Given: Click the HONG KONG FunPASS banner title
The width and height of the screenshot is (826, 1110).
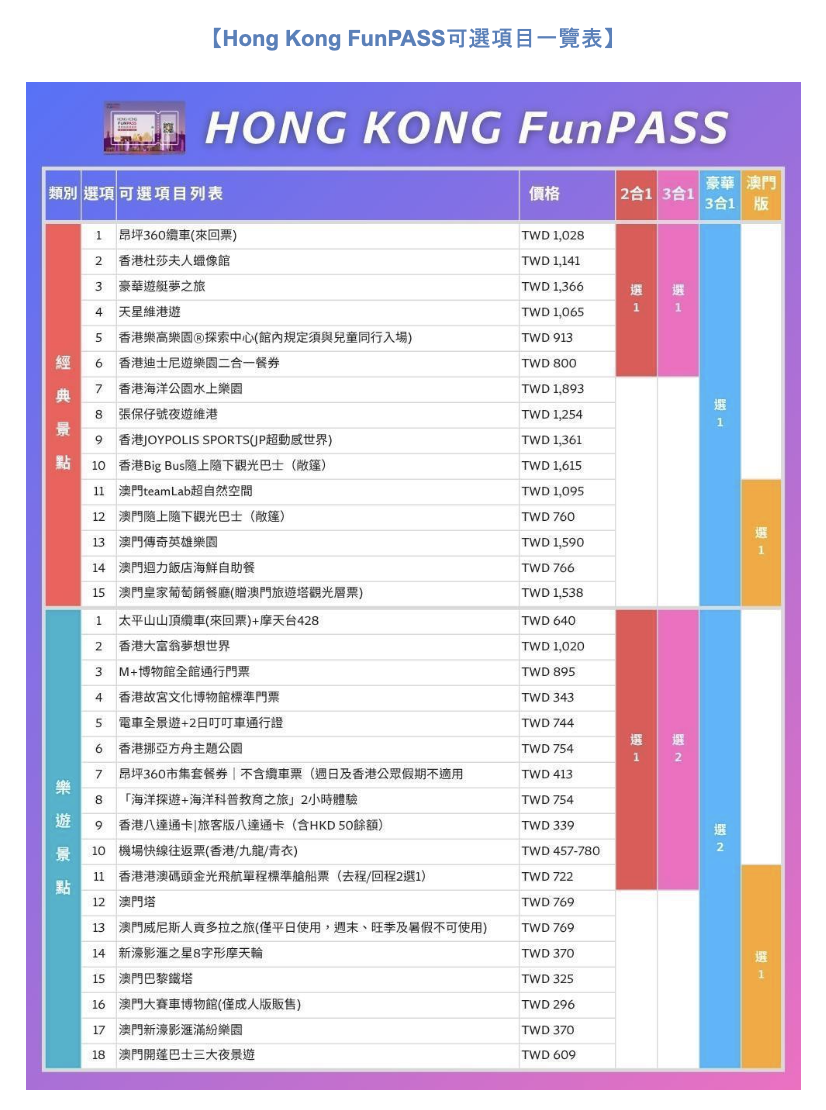Looking at the screenshot, I should [466, 128].
